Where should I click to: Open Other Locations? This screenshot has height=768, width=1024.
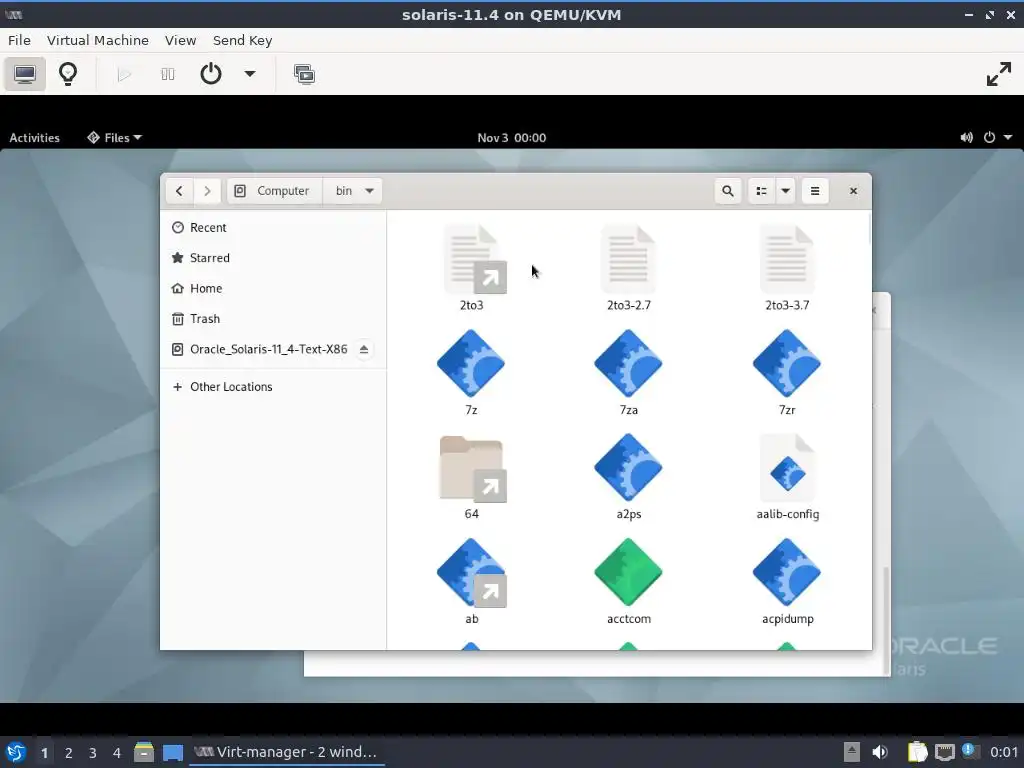273,387
